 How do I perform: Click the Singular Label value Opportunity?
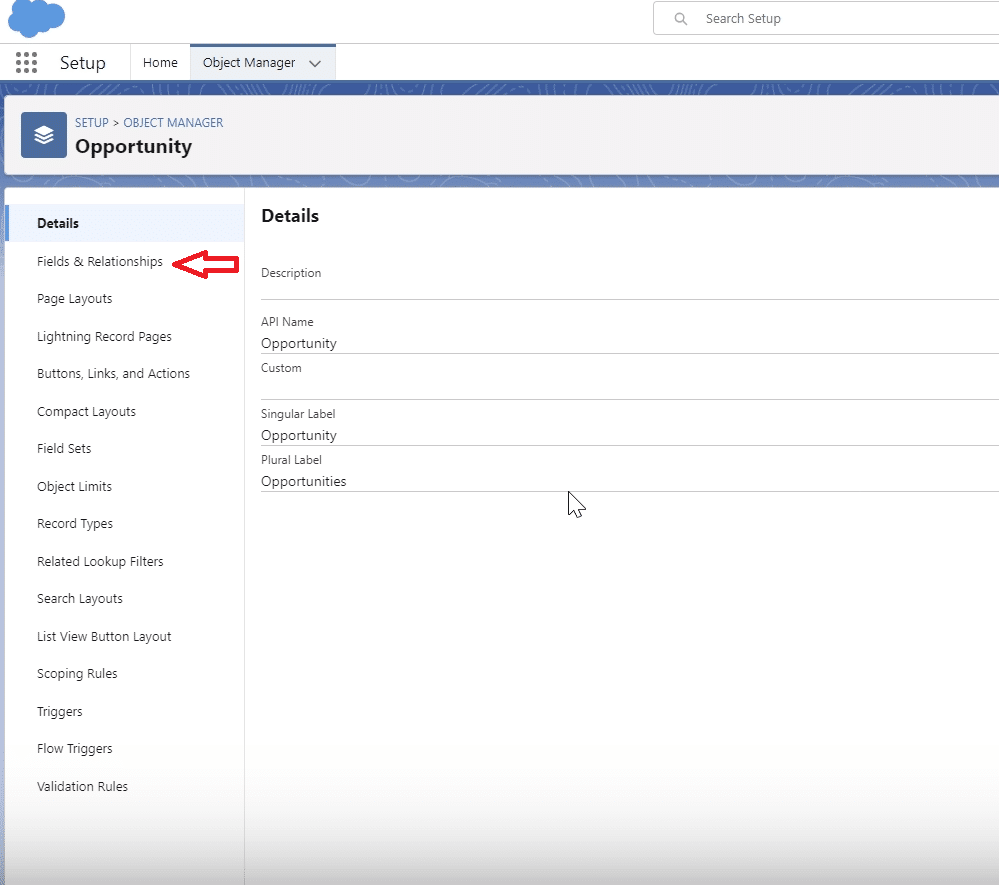[299, 435]
